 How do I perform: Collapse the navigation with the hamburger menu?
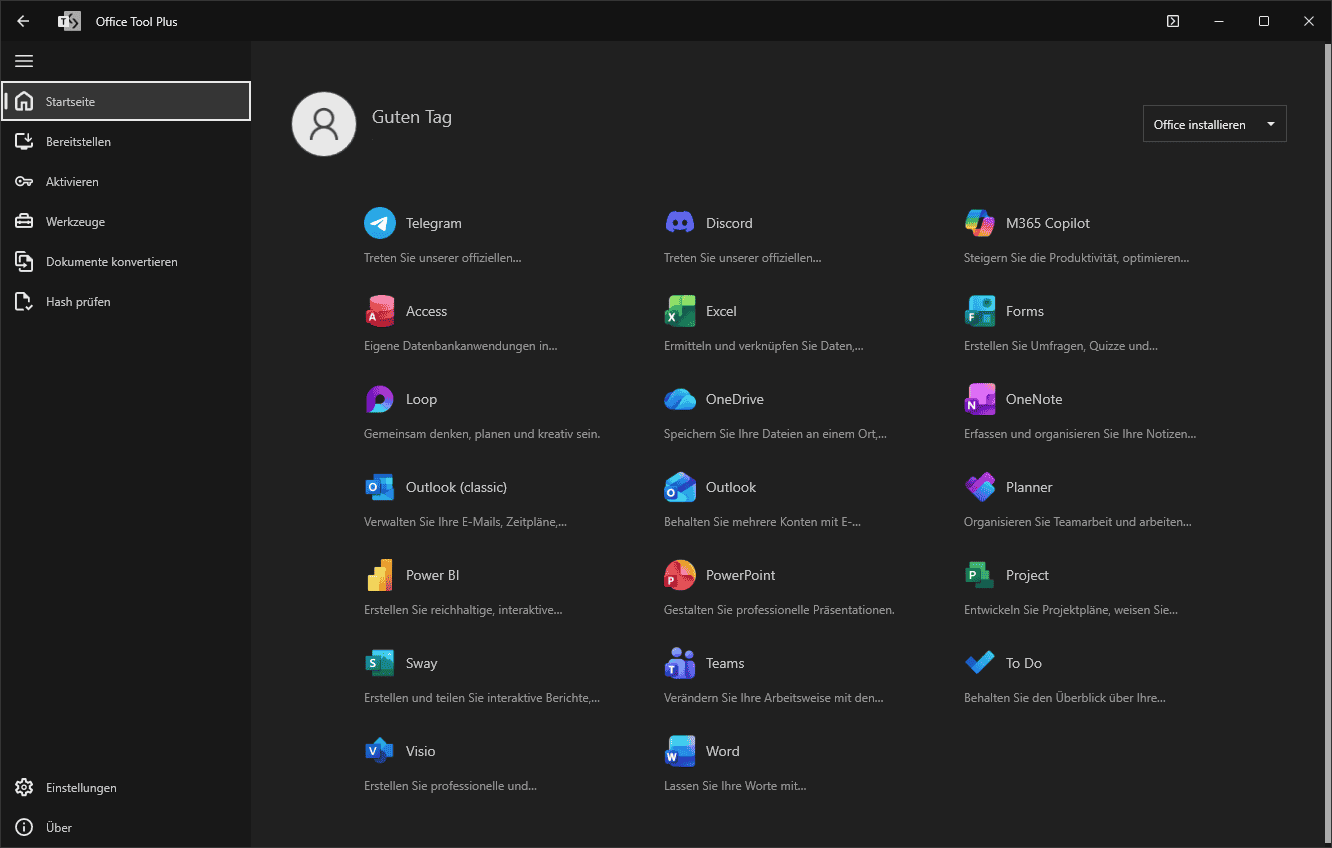point(24,61)
